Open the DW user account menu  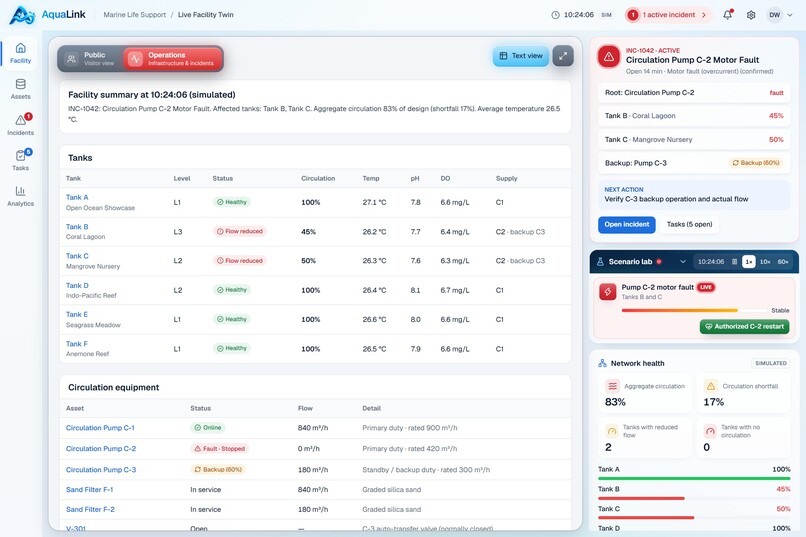pyautogui.click(x=780, y=15)
